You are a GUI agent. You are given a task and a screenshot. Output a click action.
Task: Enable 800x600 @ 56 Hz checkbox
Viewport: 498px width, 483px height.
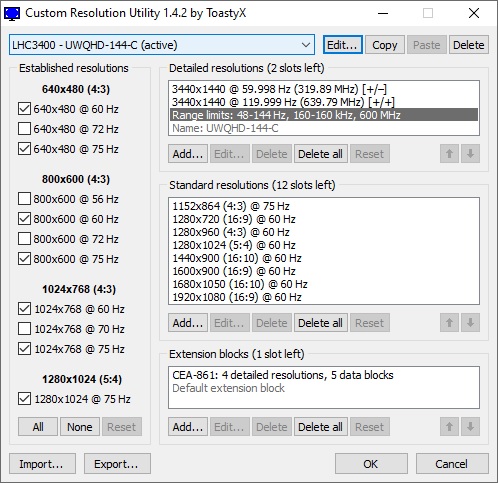[24, 199]
